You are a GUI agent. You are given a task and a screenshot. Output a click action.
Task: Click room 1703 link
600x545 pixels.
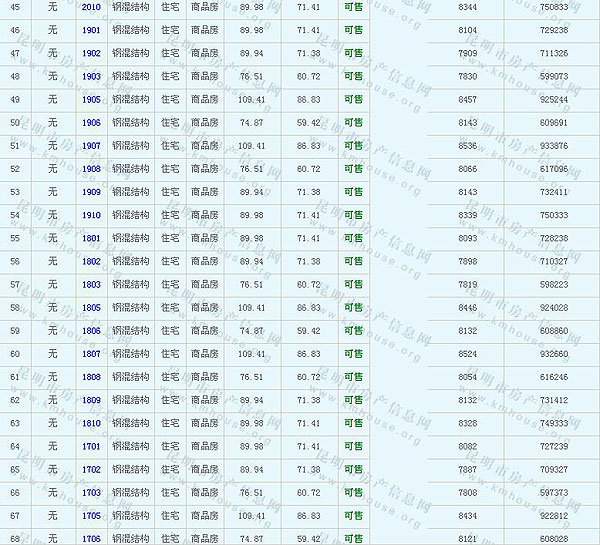[91, 492]
